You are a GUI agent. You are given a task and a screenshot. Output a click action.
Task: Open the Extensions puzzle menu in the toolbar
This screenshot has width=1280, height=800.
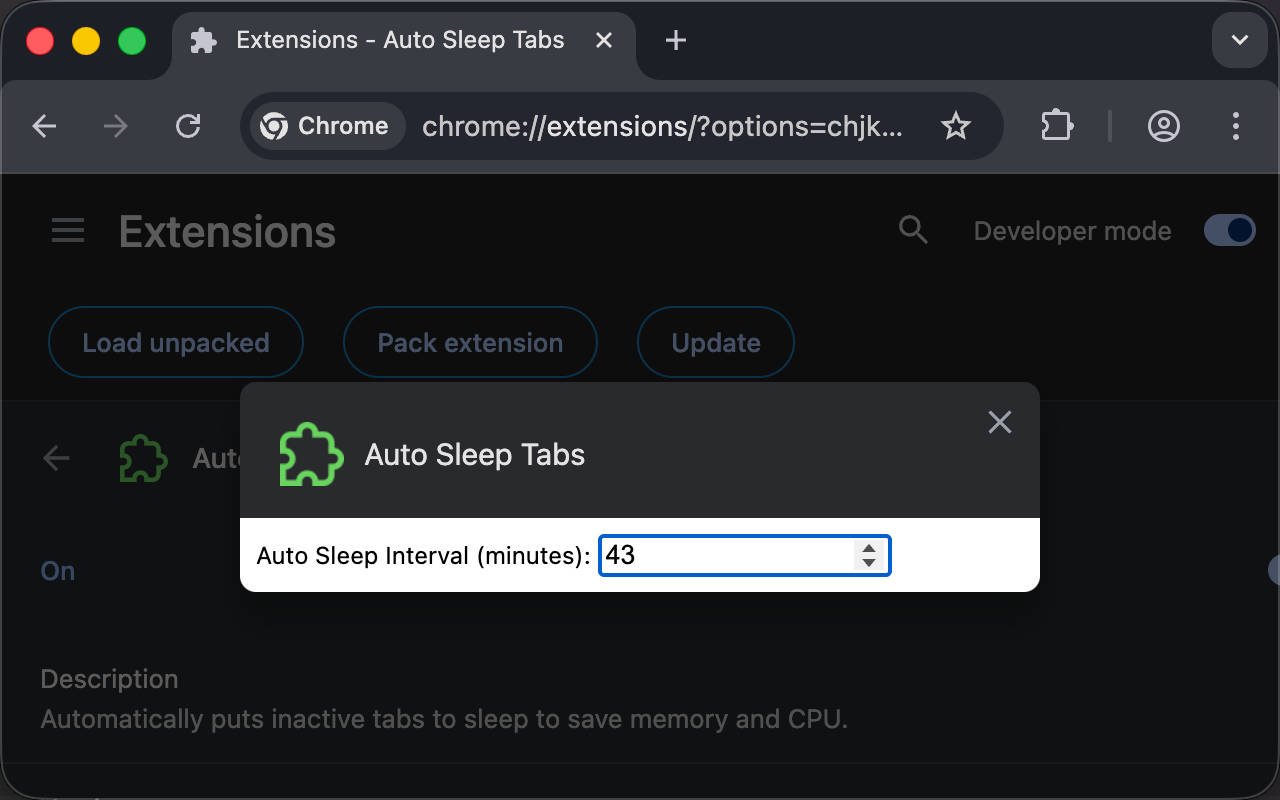[1057, 126]
